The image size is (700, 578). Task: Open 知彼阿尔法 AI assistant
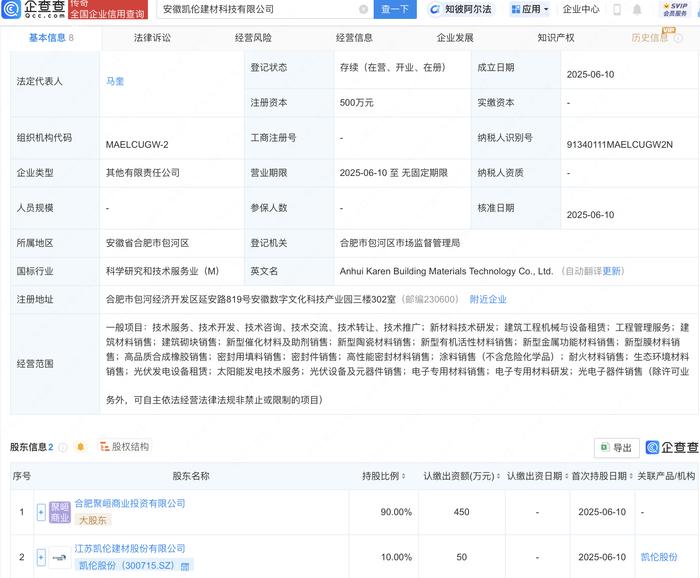click(x=461, y=9)
